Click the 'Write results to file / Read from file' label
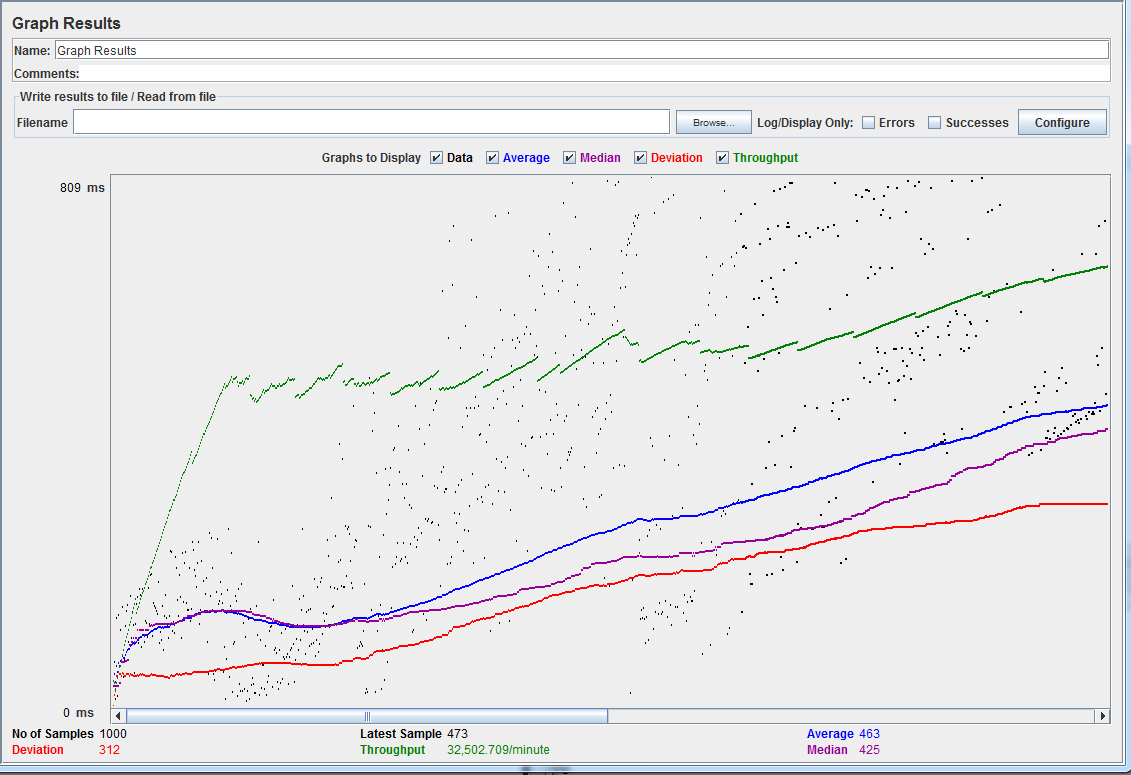 pos(118,97)
